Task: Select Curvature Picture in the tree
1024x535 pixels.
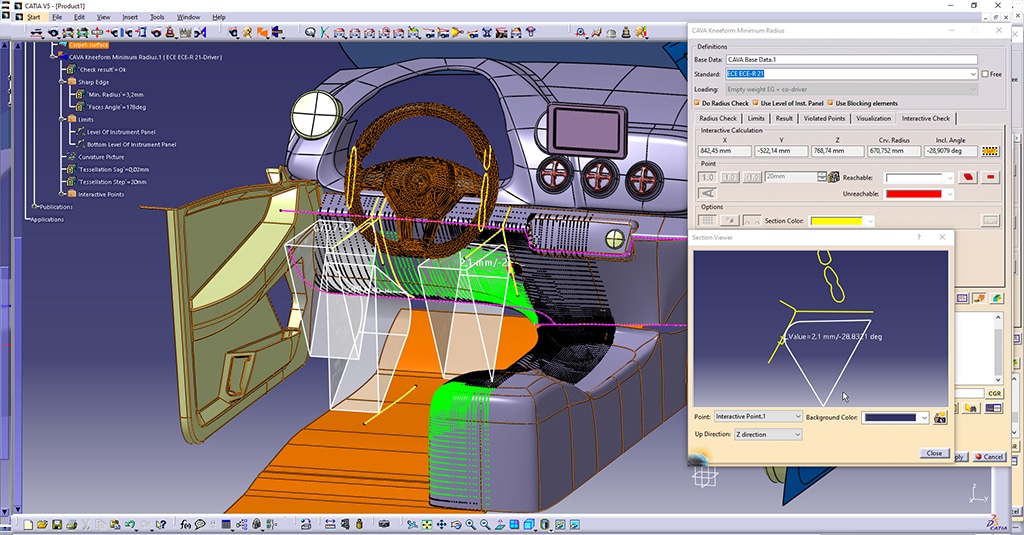Action: [x=101, y=157]
